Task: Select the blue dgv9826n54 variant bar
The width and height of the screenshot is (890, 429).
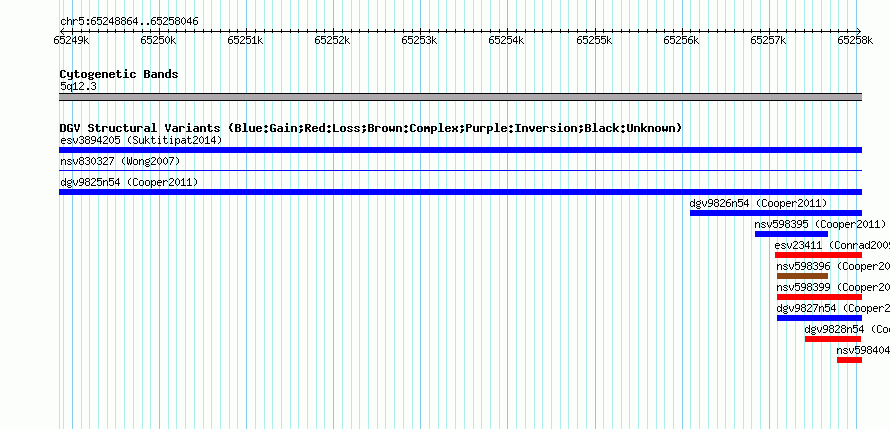Action: point(776,213)
